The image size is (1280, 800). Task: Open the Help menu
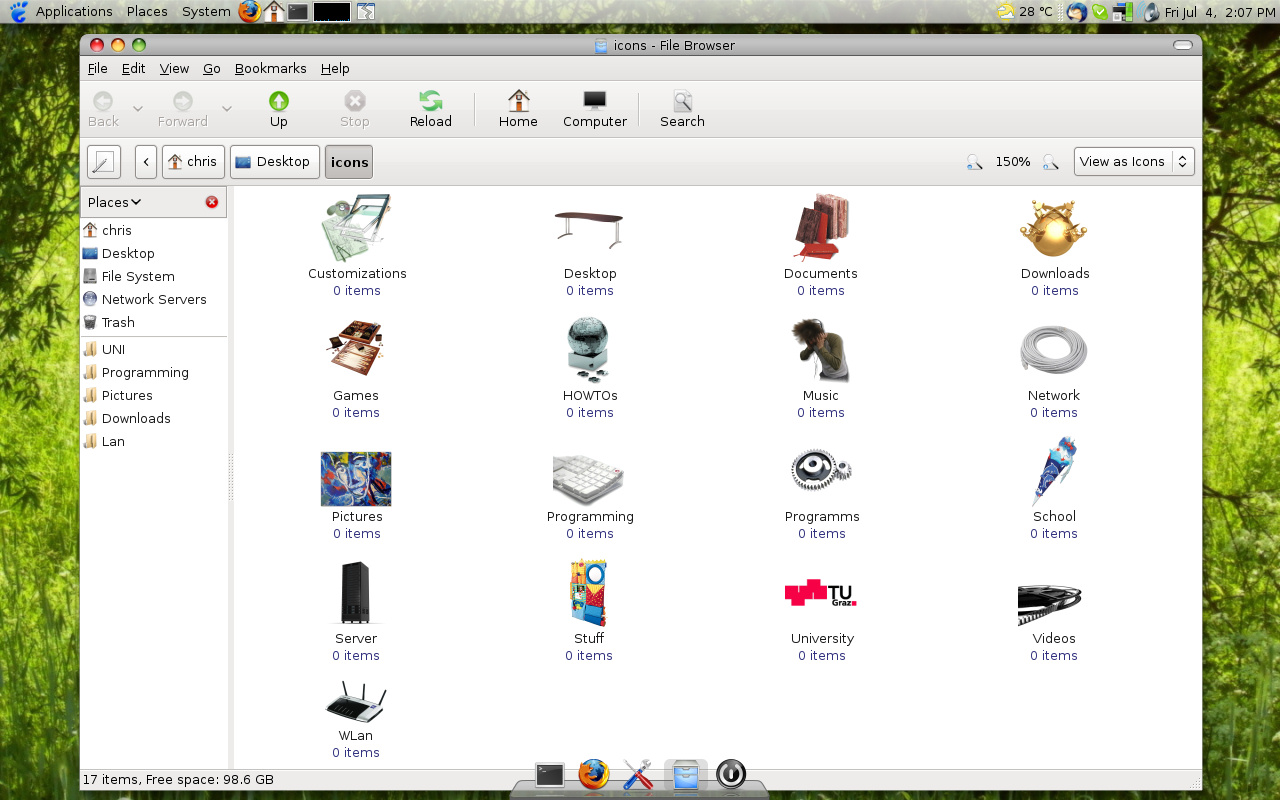335,68
